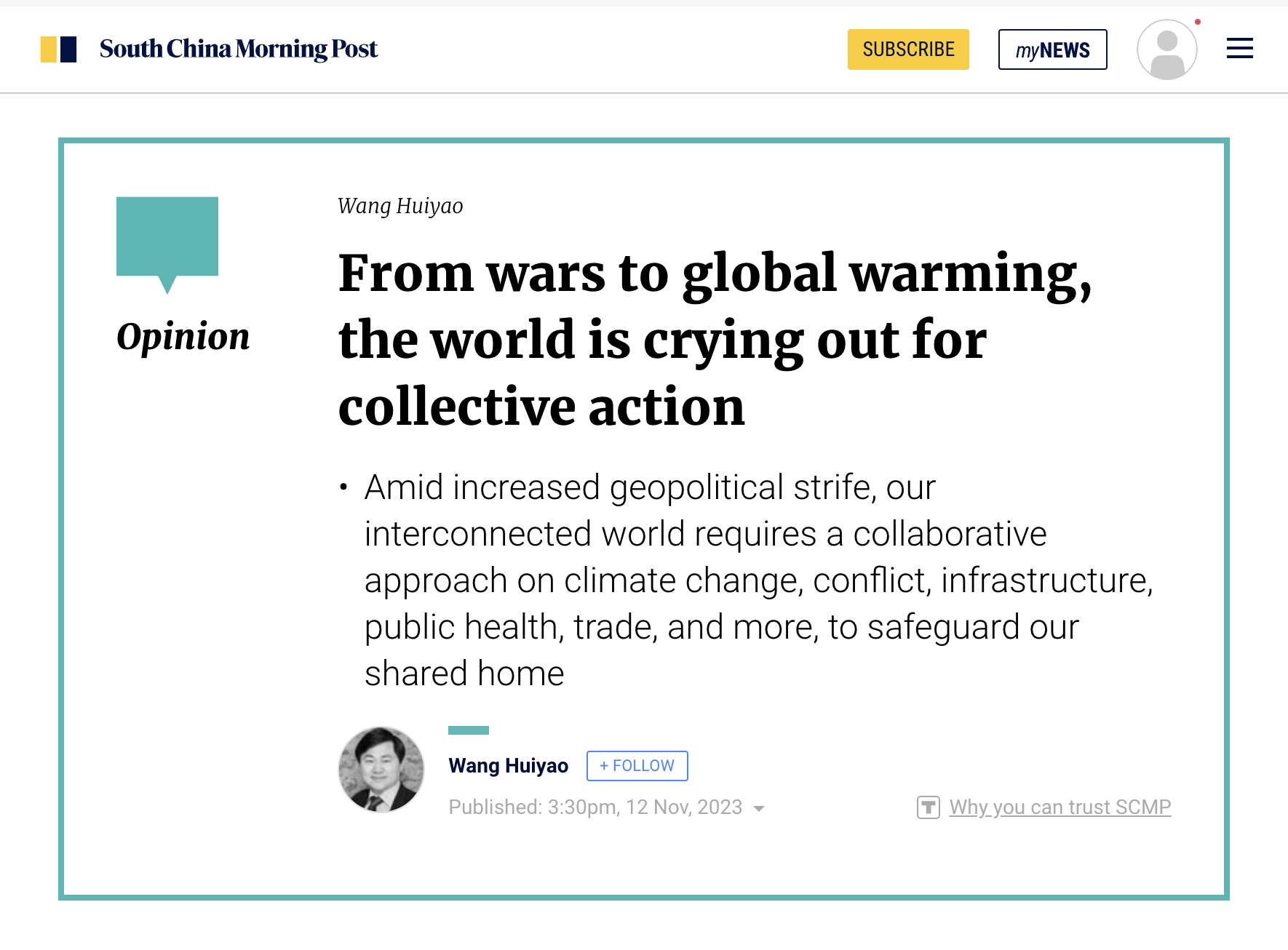Open the Opinion section label
This screenshot has width=1288, height=950.
183,337
